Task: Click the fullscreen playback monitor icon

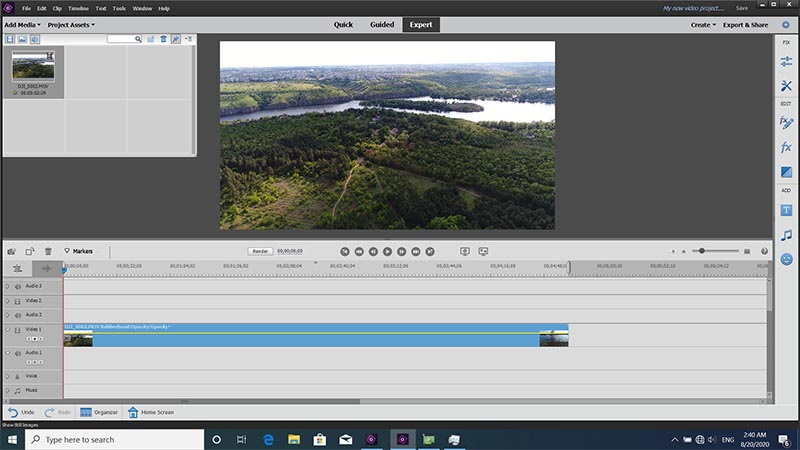Action: click(x=483, y=251)
